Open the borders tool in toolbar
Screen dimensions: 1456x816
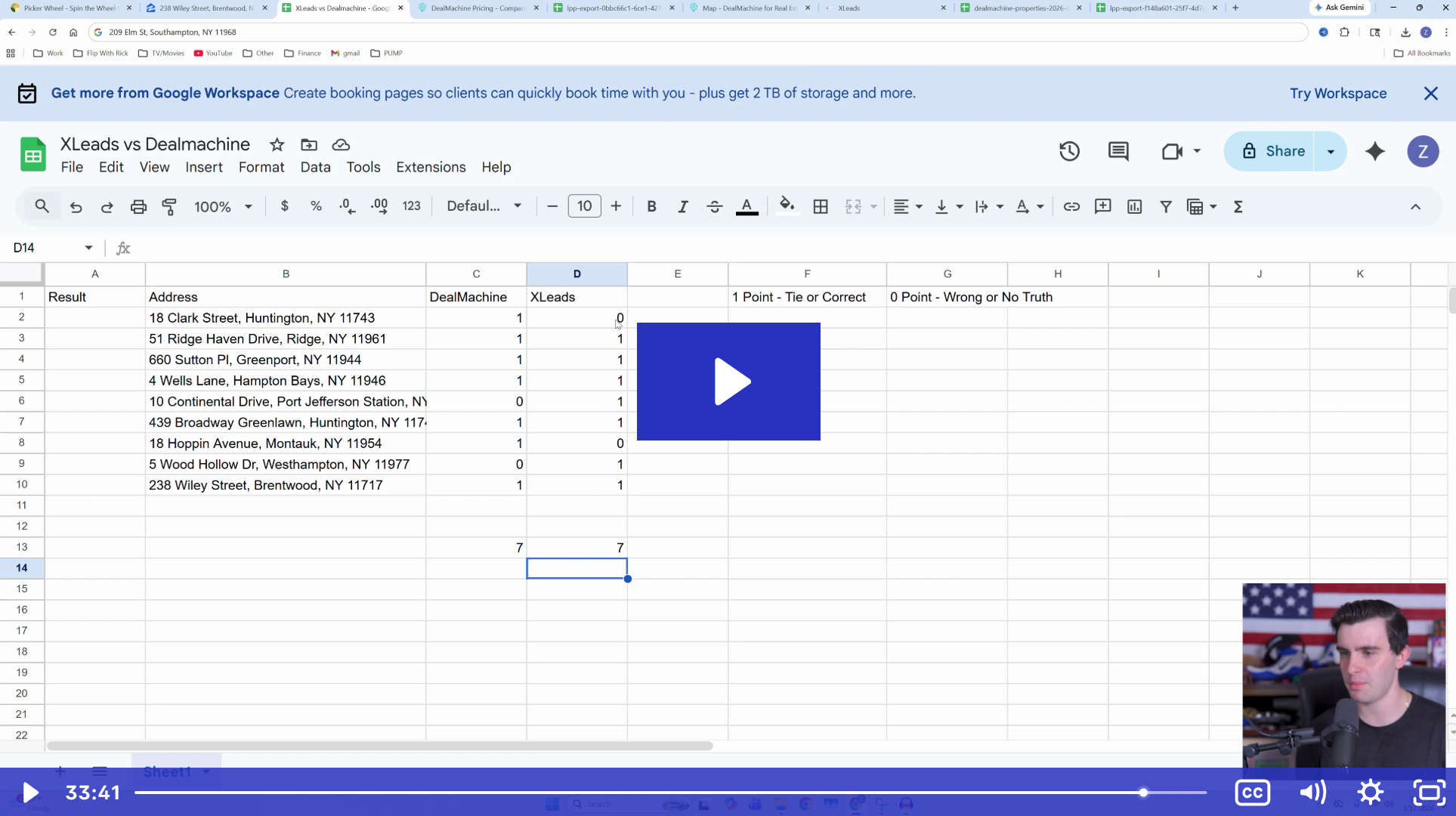point(821,206)
